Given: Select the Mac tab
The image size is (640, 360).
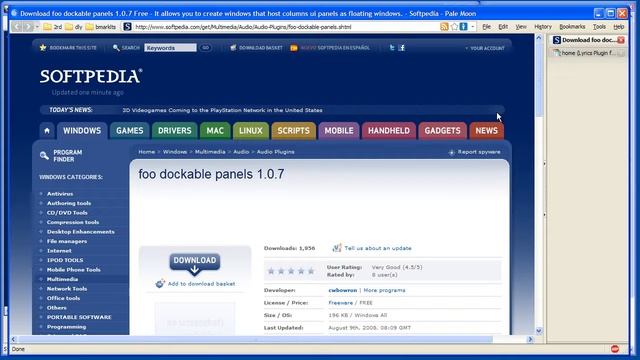Looking at the screenshot, I should click(x=215, y=131).
